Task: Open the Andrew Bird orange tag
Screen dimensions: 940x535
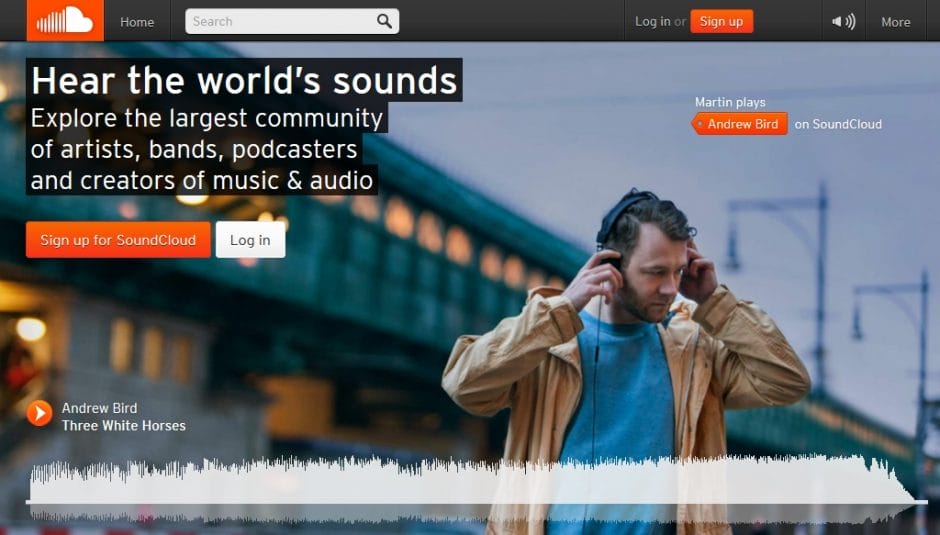Action: 740,124
